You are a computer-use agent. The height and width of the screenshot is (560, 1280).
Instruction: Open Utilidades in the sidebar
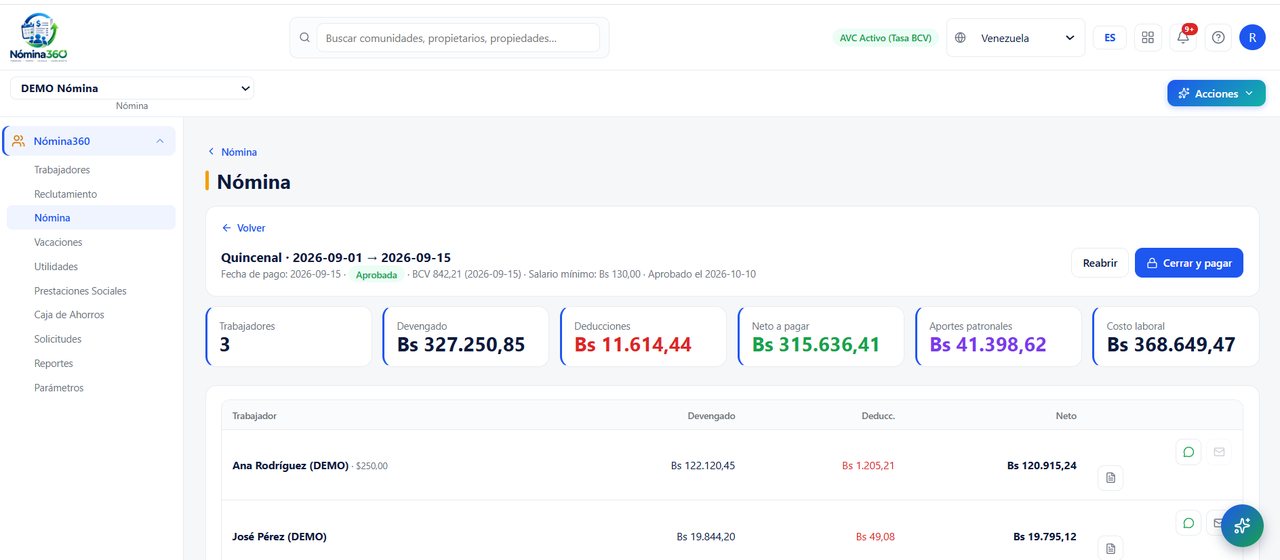coord(56,267)
